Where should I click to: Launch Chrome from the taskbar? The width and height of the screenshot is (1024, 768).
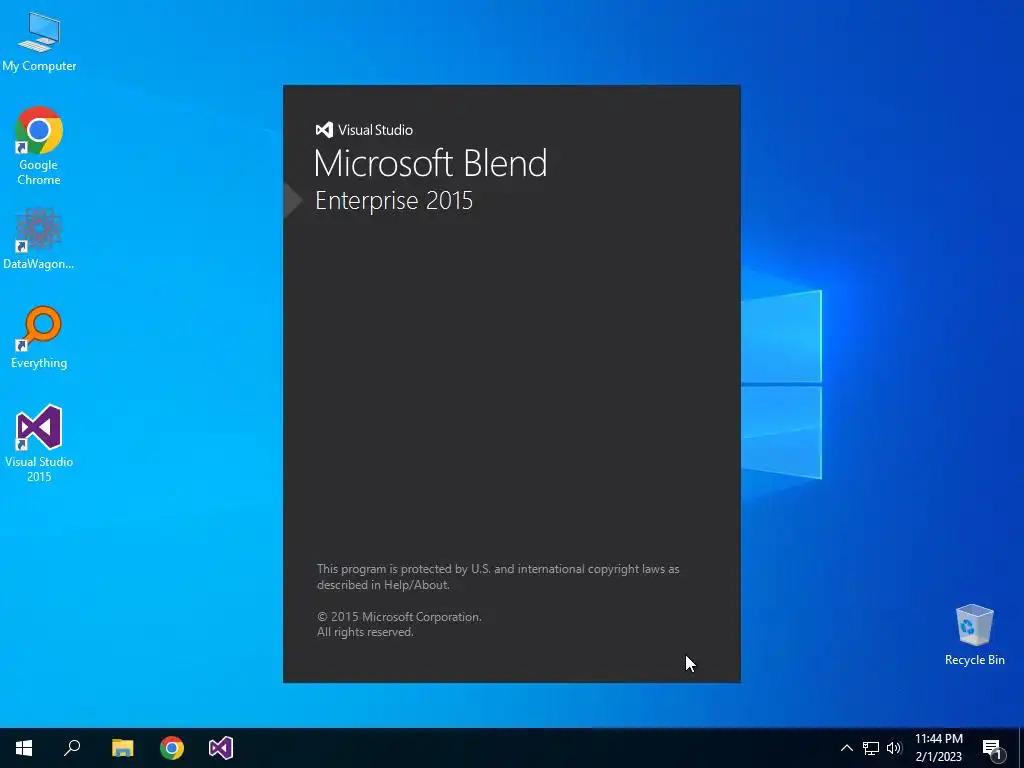tap(172, 748)
